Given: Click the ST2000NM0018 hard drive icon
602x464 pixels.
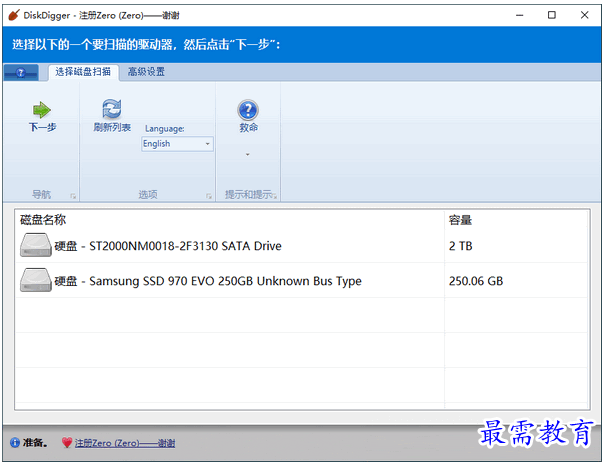Looking at the screenshot, I should (36, 245).
